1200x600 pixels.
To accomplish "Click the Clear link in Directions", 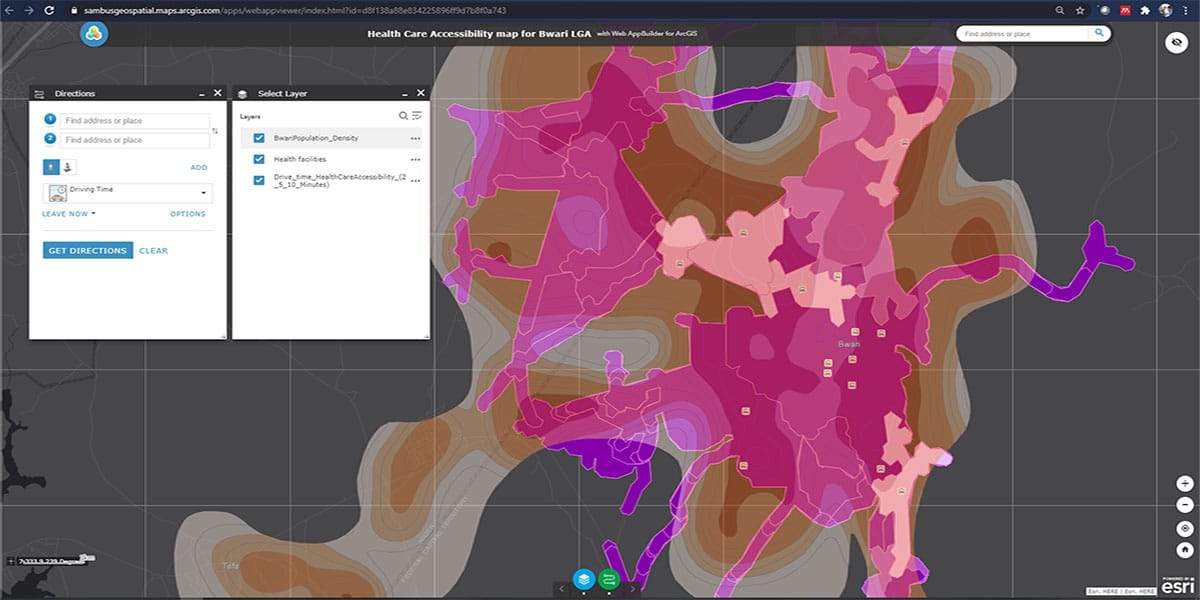I will (x=153, y=250).
